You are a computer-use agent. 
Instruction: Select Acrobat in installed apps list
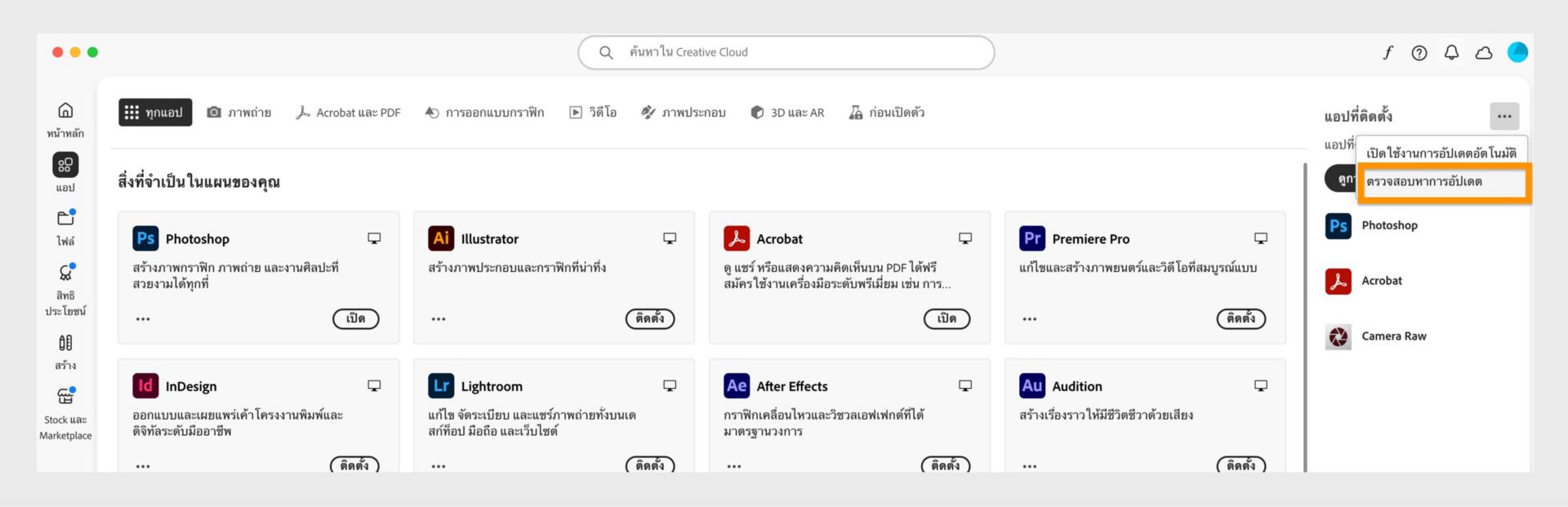1381,281
